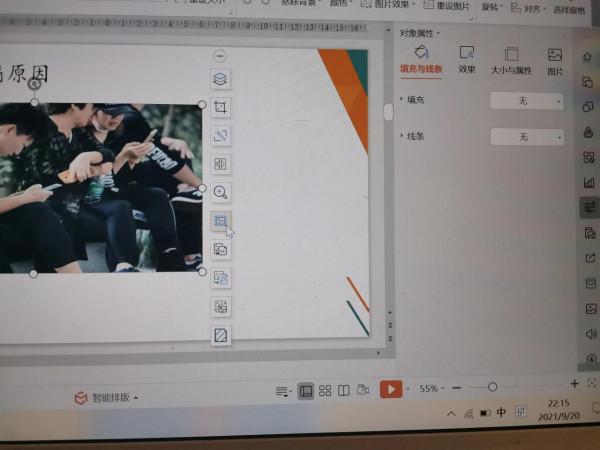Click the zoom out minus button
Screen dimensions: 600x450
tap(456, 388)
